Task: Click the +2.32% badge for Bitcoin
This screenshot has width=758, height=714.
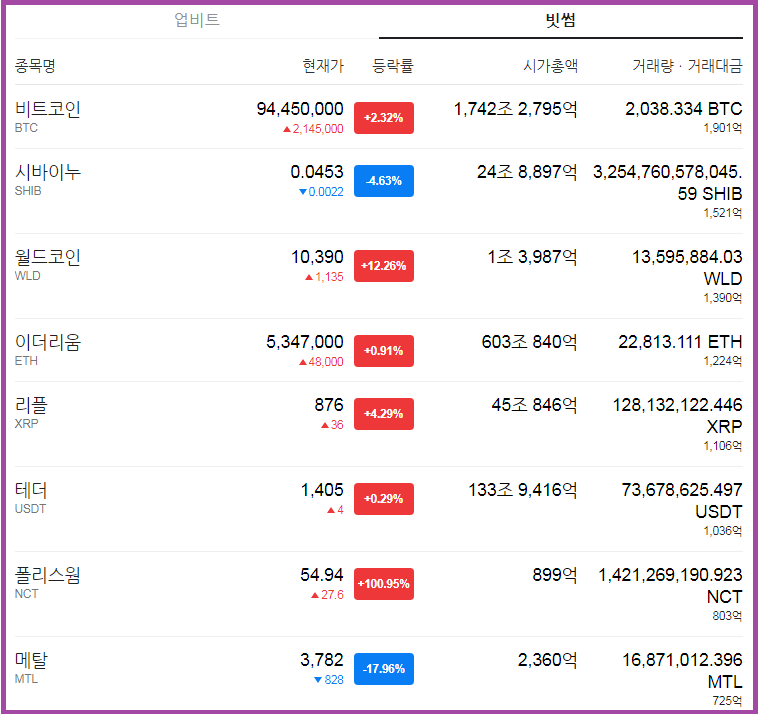Action: tap(384, 118)
